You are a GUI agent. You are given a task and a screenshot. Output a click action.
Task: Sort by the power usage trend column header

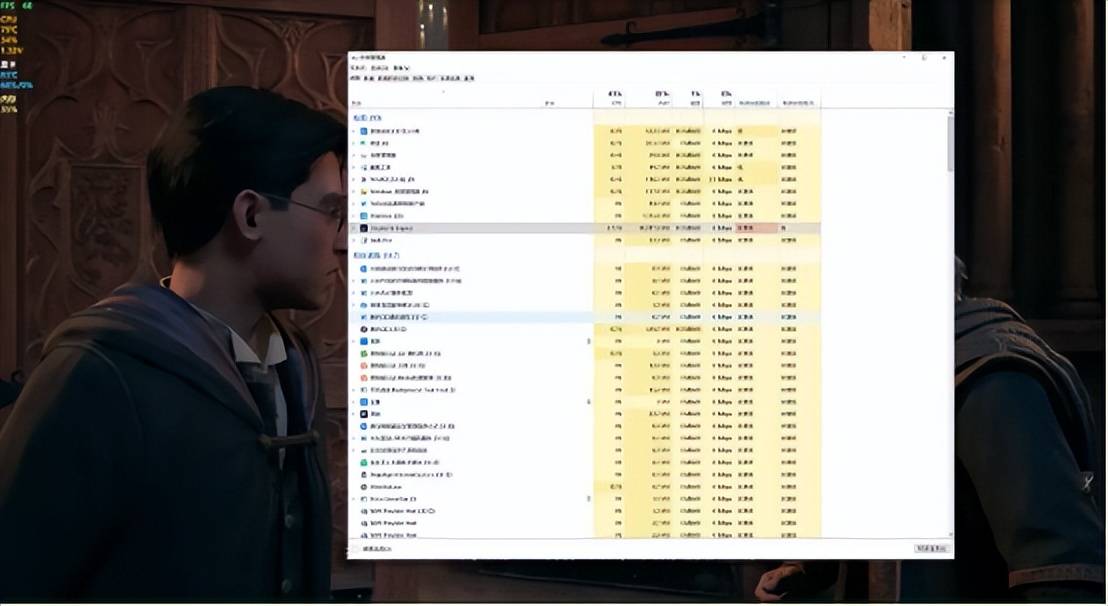coord(798,103)
